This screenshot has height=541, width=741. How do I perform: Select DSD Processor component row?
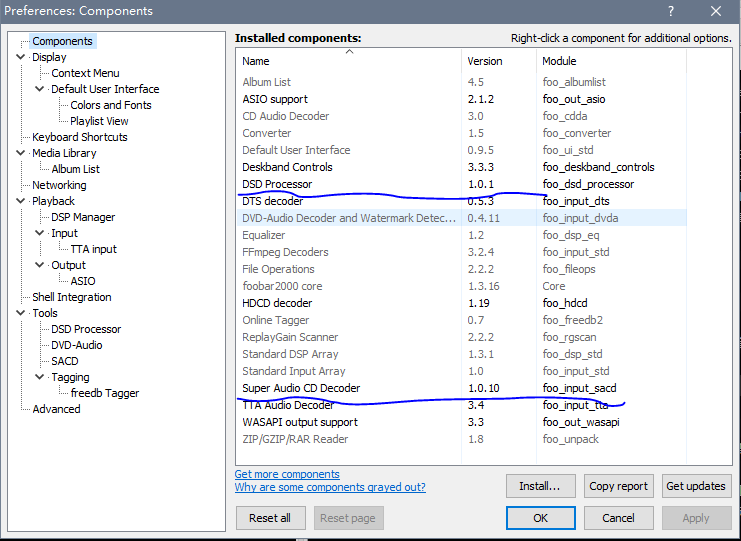277,184
